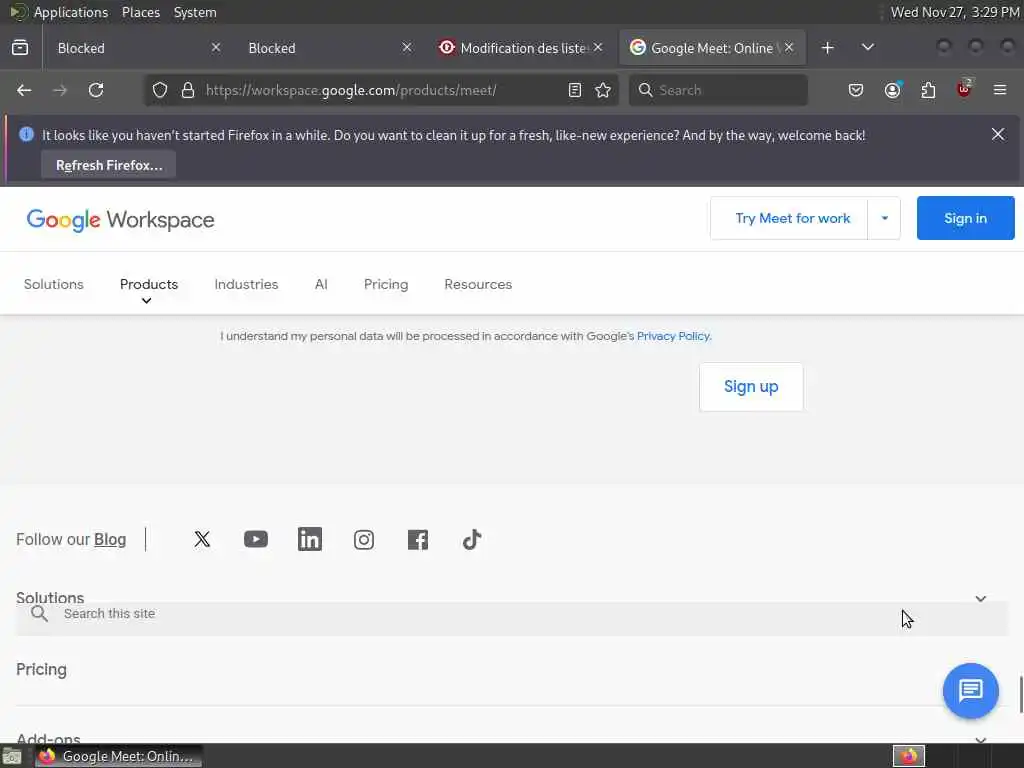Close the first Blocked tab
This screenshot has width=1024, height=768.
click(216, 48)
